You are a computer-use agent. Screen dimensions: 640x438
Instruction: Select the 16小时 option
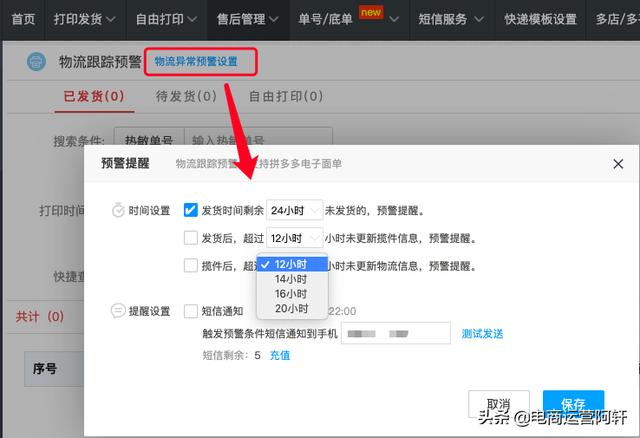click(x=292, y=294)
